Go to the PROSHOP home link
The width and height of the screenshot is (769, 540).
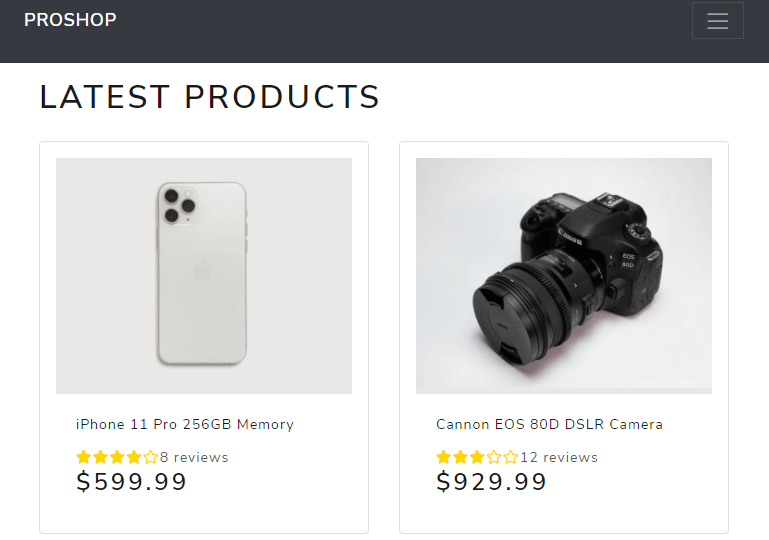(x=70, y=20)
